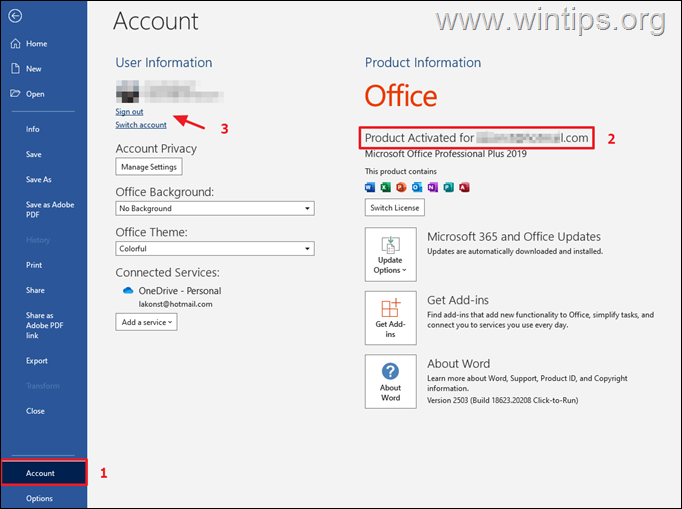Select the Account sidebar item
The width and height of the screenshot is (682, 509).
pyautogui.click(x=44, y=472)
